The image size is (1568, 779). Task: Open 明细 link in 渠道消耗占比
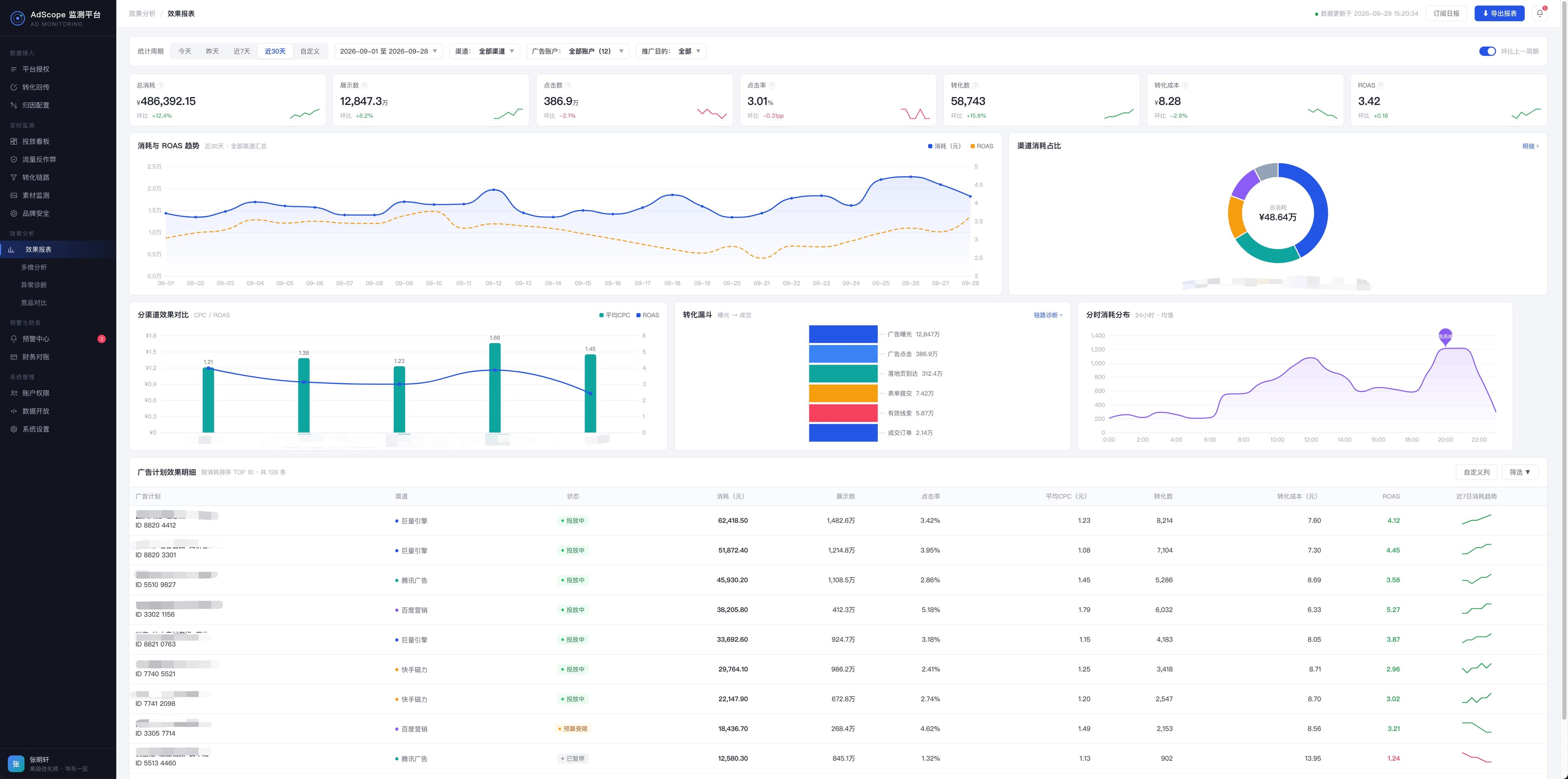[1530, 146]
